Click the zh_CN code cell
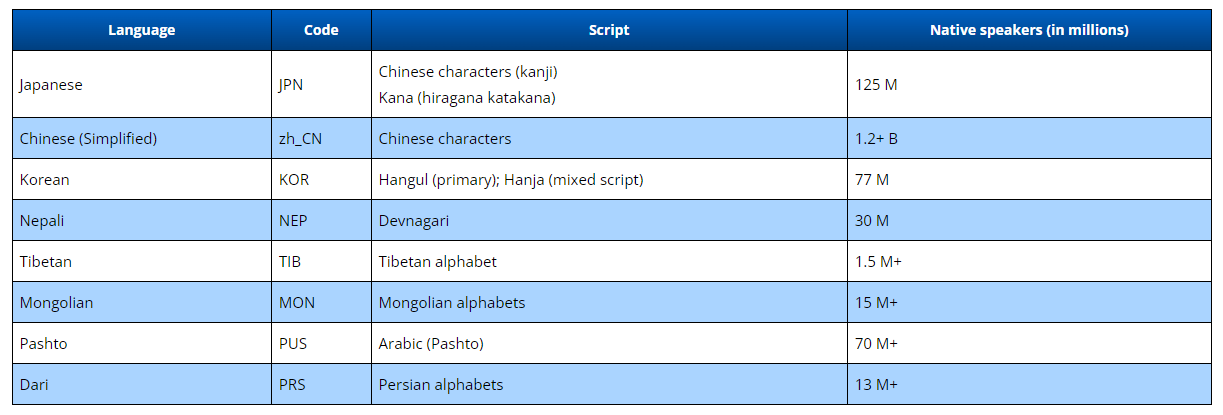The height and width of the screenshot is (415, 1223). point(300,139)
